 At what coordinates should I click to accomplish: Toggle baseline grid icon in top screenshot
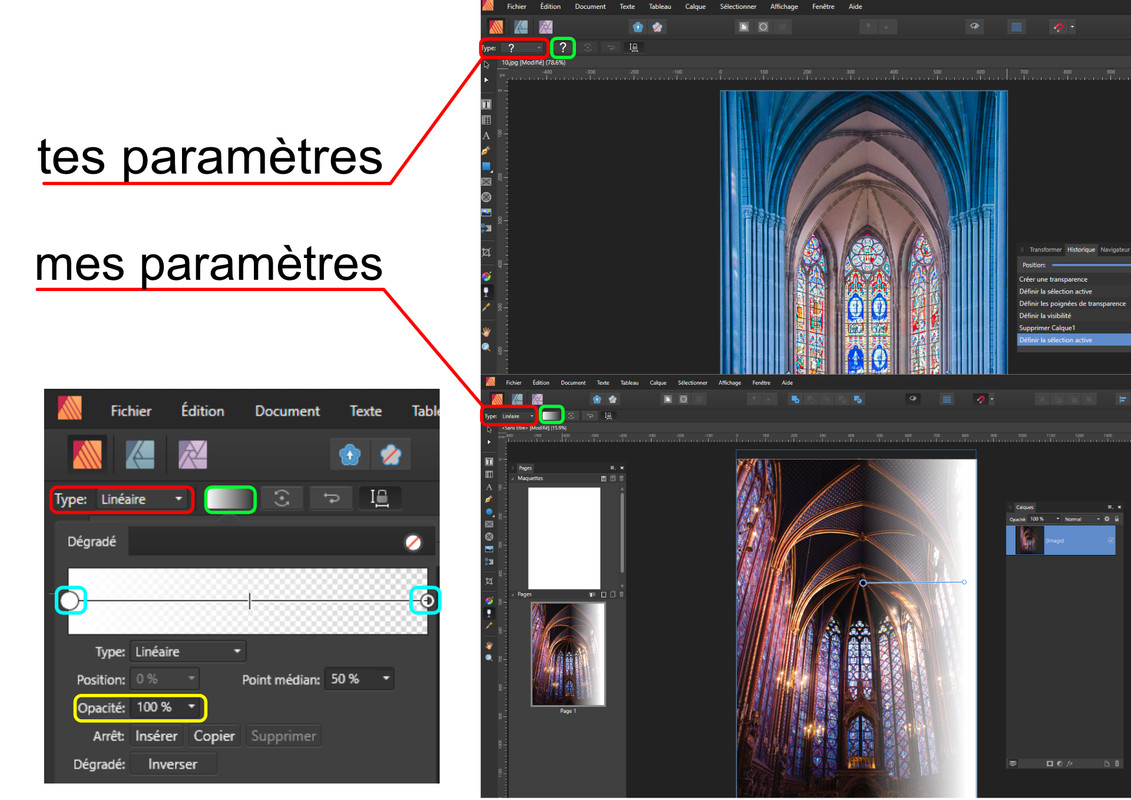coord(1016,27)
